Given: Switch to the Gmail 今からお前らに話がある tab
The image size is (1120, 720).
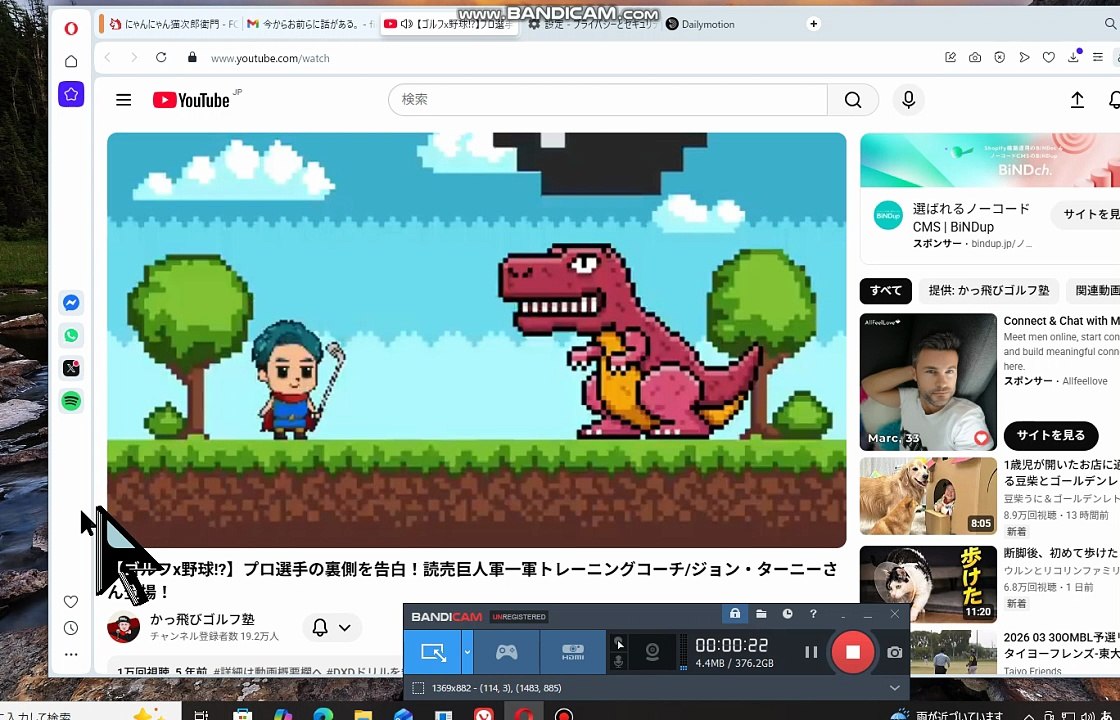Looking at the screenshot, I should [310, 24].
